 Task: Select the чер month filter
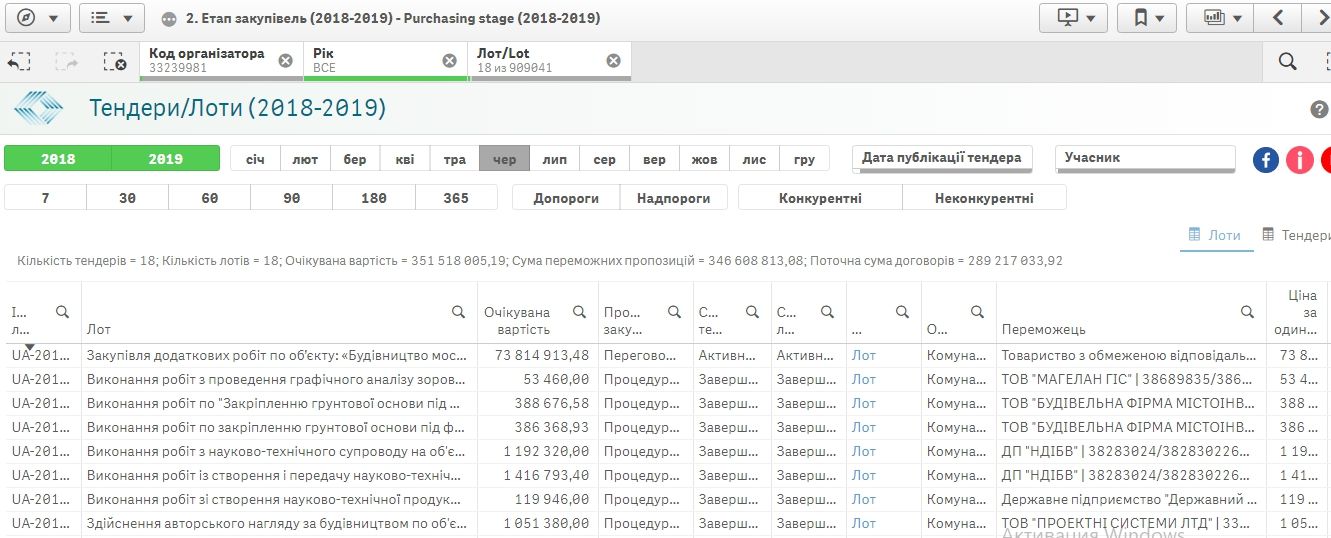[504, 159]
